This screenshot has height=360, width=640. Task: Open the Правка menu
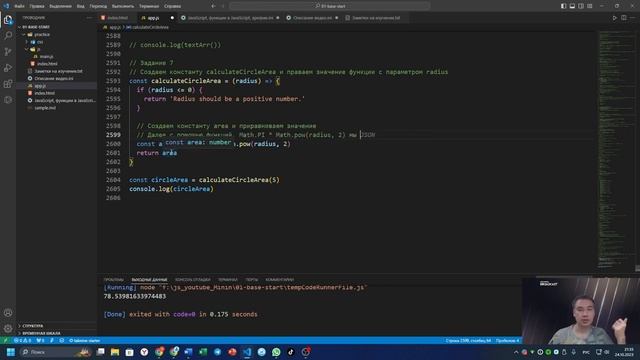tap(37, 6)
